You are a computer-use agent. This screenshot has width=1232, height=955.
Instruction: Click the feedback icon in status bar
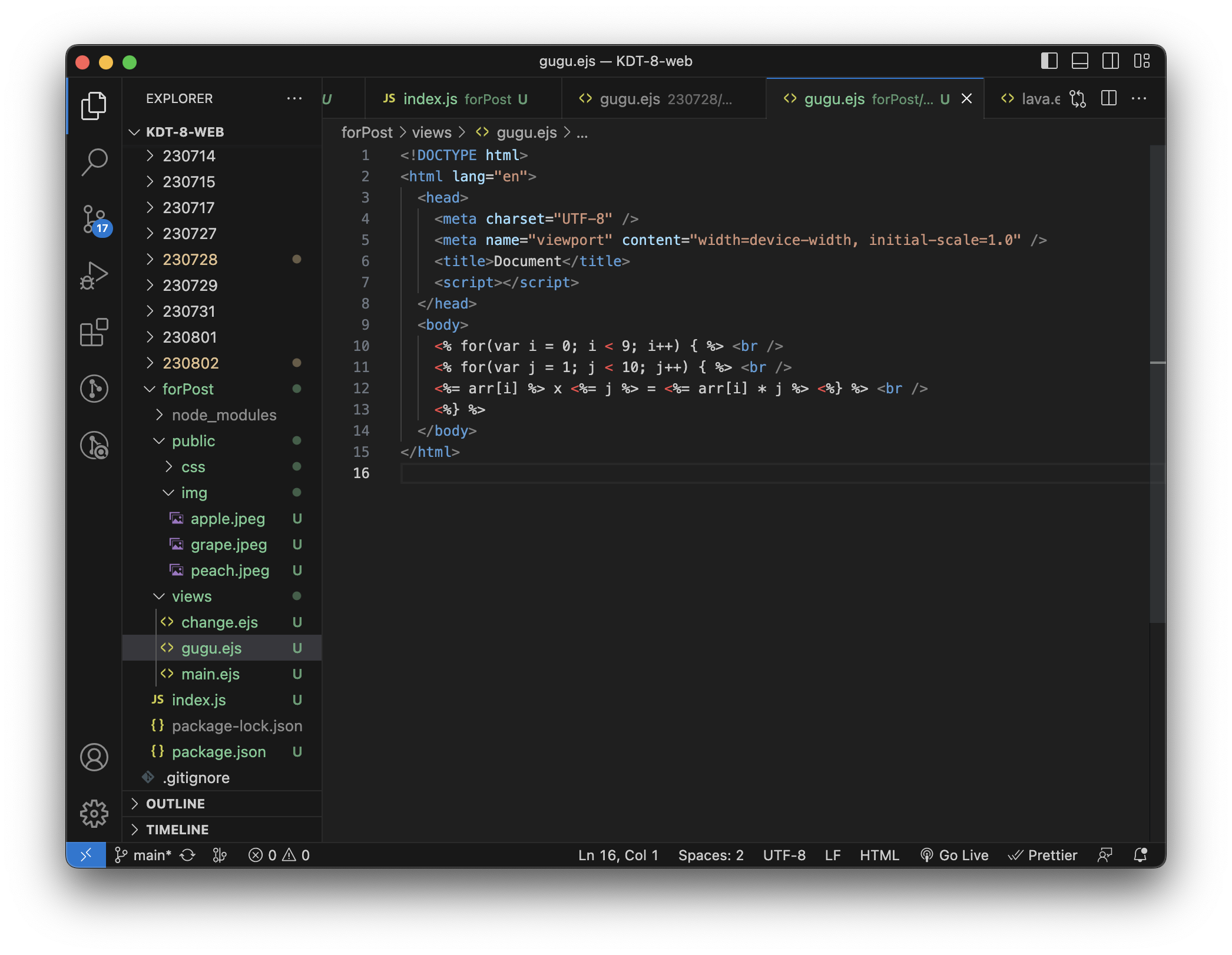click(x=1105, y=855)
